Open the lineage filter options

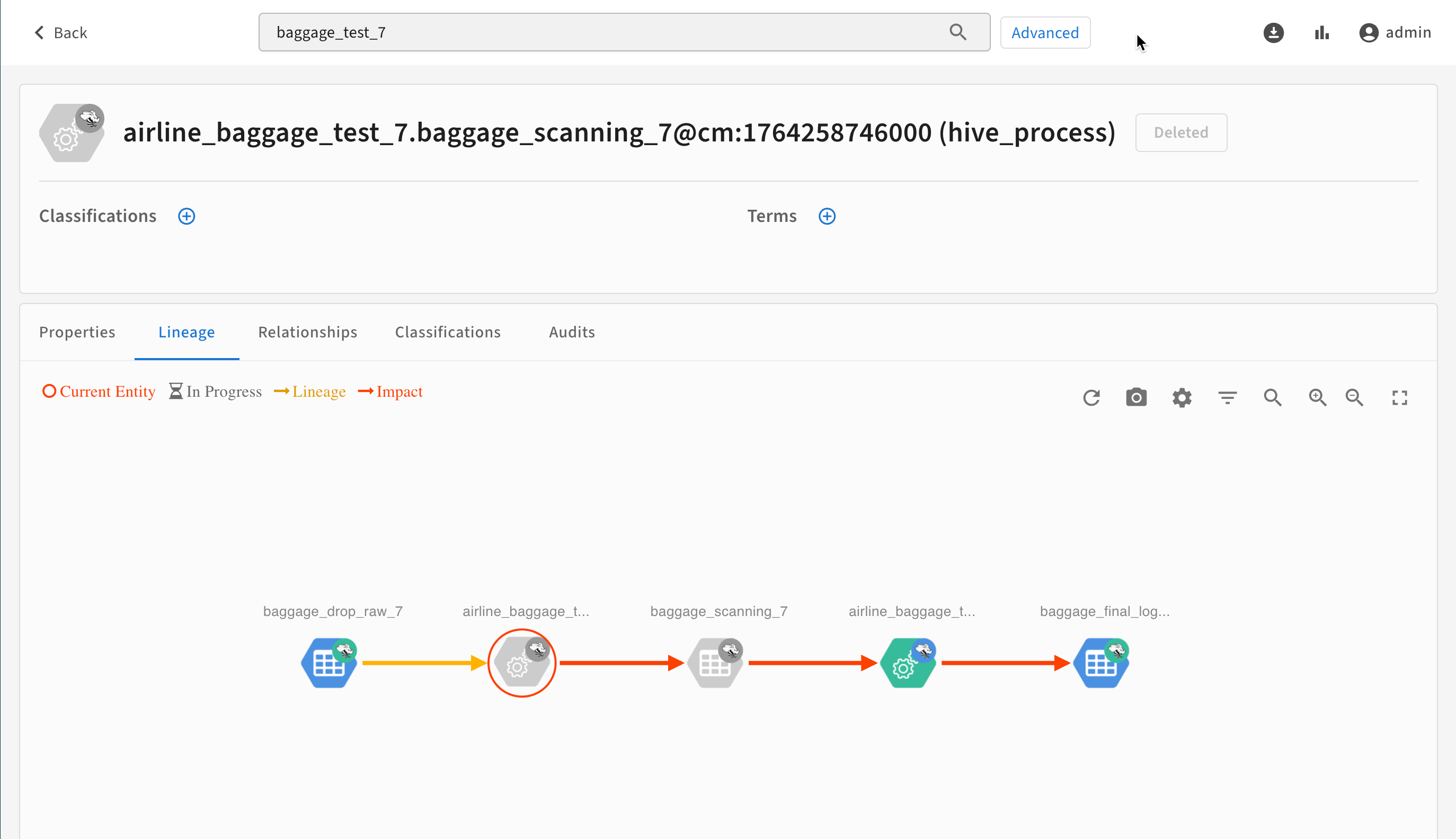pyautogui.click(x=1227, y=398)
